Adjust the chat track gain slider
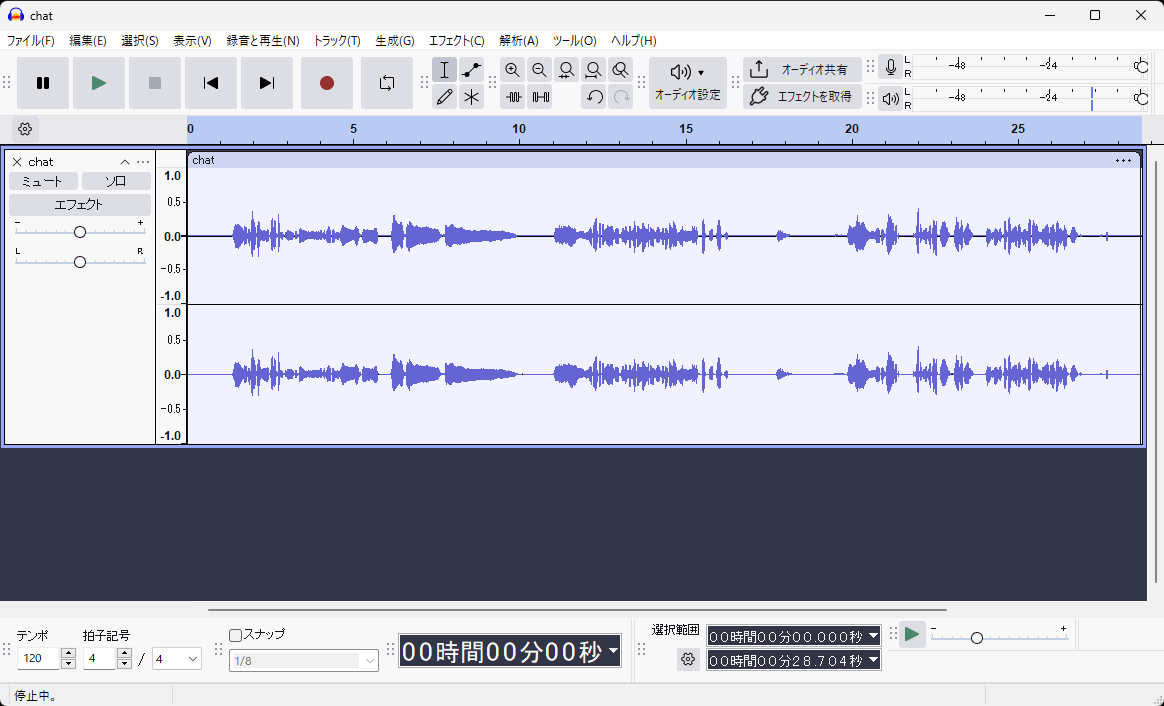Viewport: 1164px width, 706px height. pos(79,232)
